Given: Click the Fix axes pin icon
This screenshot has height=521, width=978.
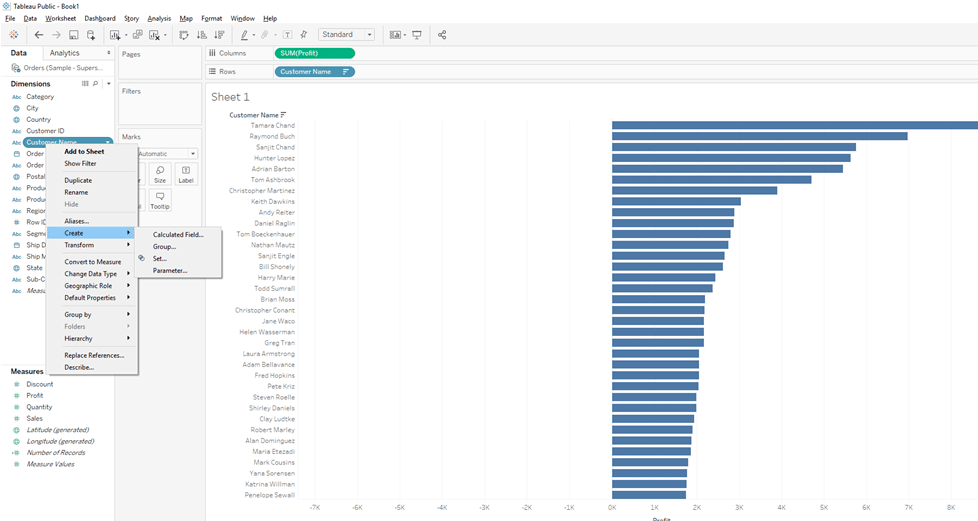Looking at the screenshot, I should (x=304, y=35).
